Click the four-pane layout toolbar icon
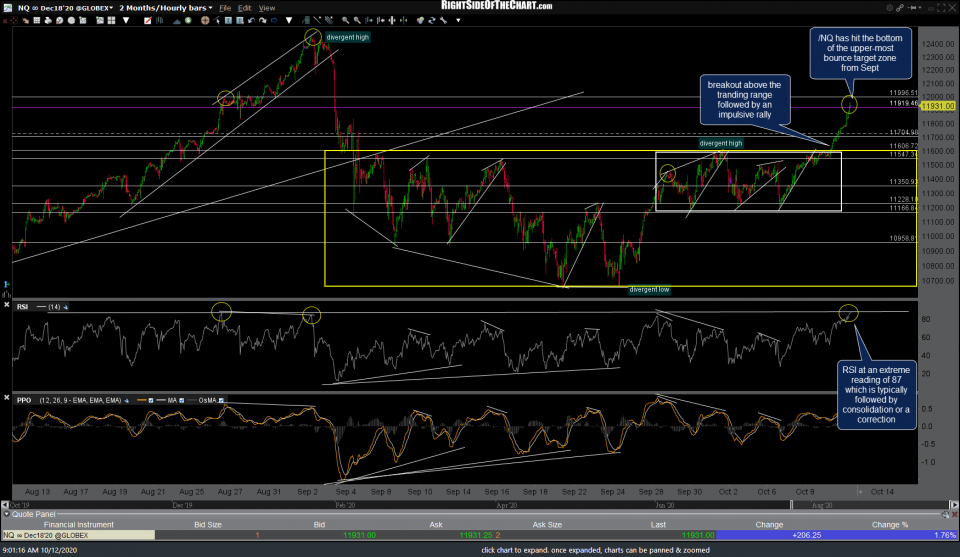960x557 pixels. (111, 20)
